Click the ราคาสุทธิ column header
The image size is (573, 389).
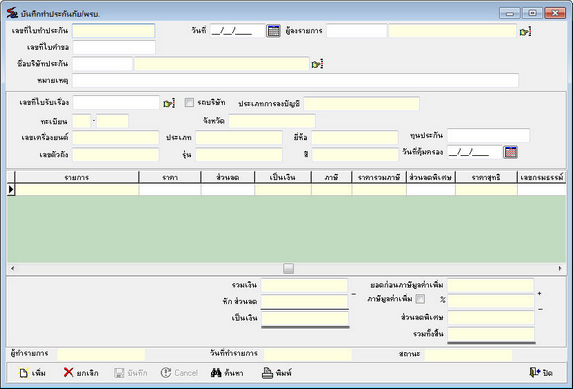486,177
